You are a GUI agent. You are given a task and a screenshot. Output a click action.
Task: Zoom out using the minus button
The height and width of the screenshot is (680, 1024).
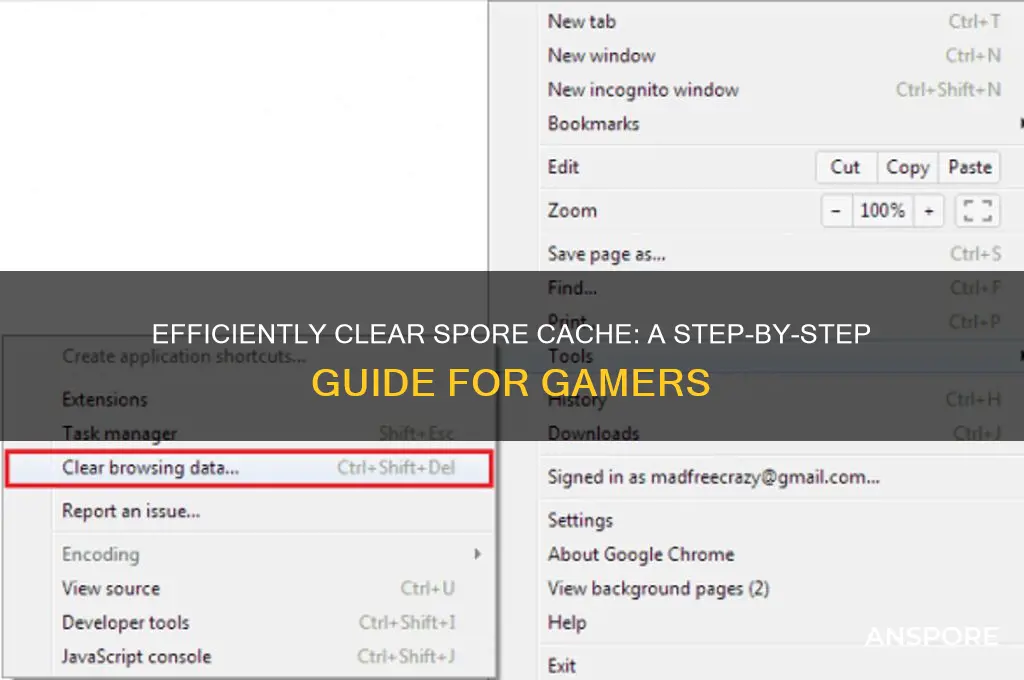pos(836,210)
